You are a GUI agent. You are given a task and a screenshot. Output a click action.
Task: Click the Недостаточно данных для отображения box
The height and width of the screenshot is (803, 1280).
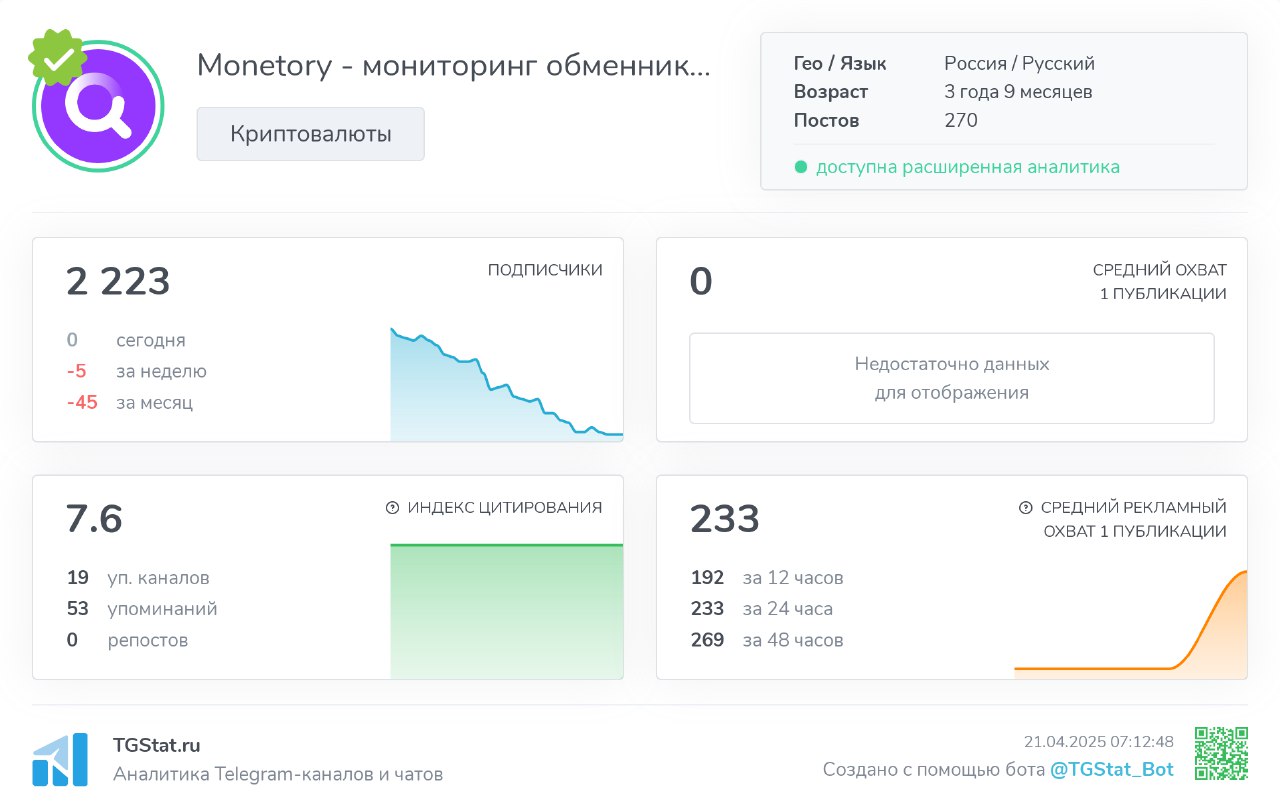951,378
